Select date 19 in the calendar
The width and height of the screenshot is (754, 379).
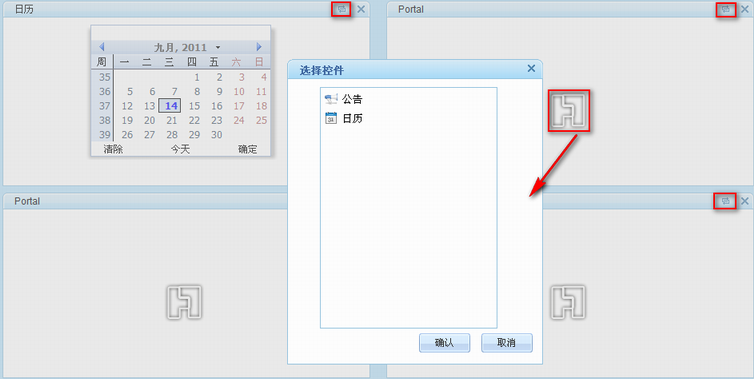click(x=127, y=120)
